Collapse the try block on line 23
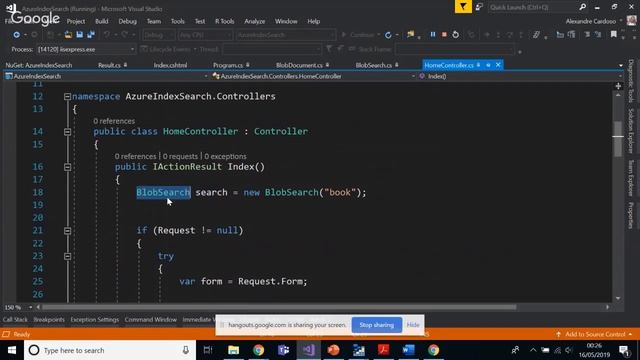Screen dimensions: 640x360 pyautogui.click(x=67, y=256)
